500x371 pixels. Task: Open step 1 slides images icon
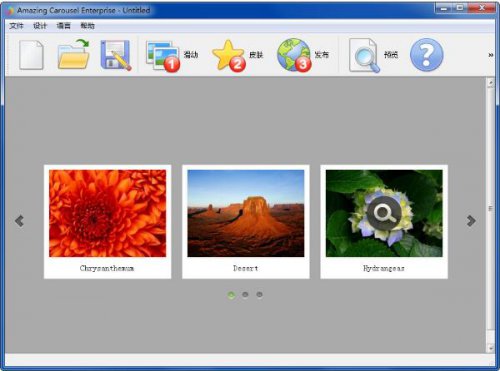tap(163, 56)
